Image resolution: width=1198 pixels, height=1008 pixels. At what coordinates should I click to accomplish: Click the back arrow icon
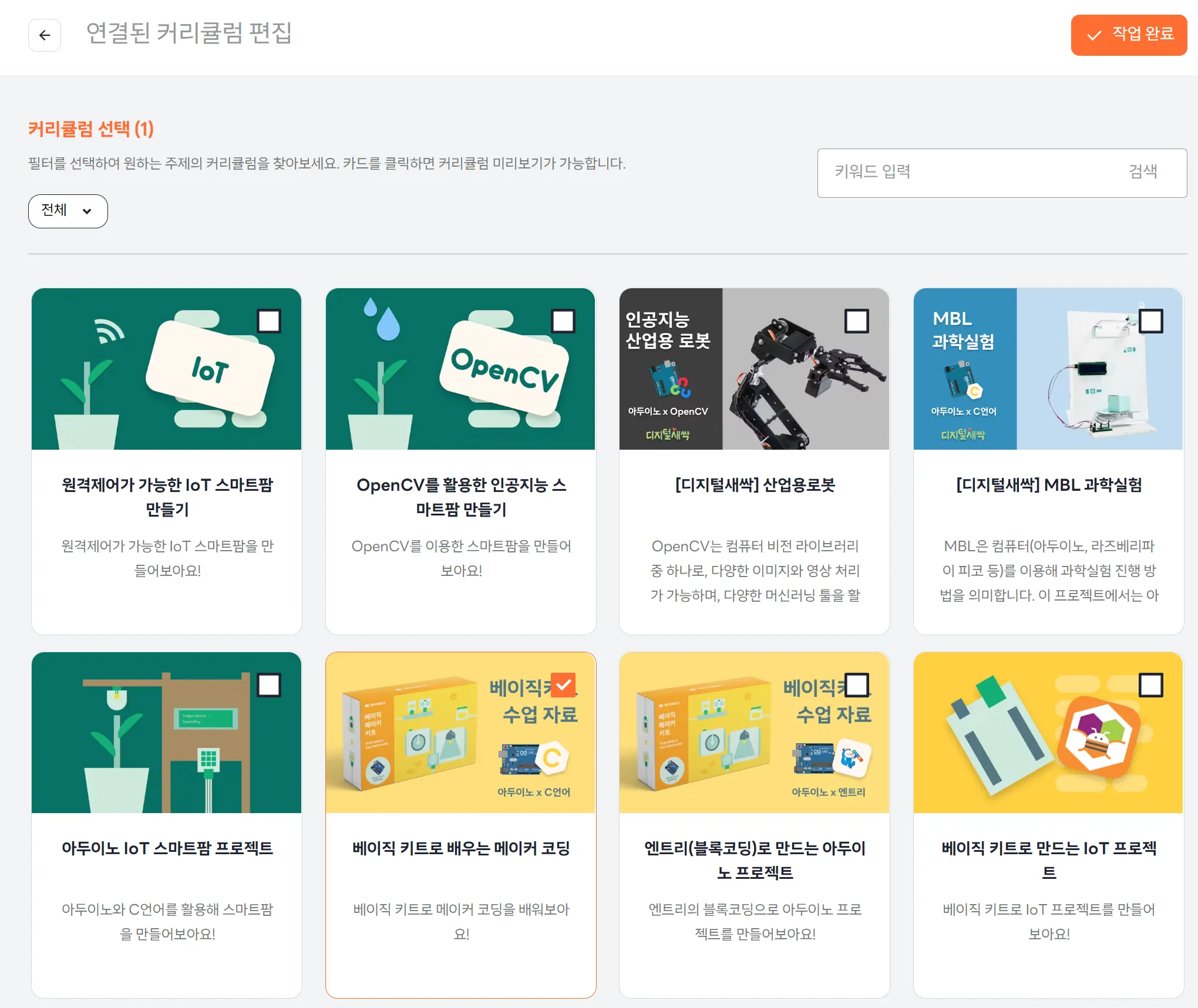pos(45,35)
